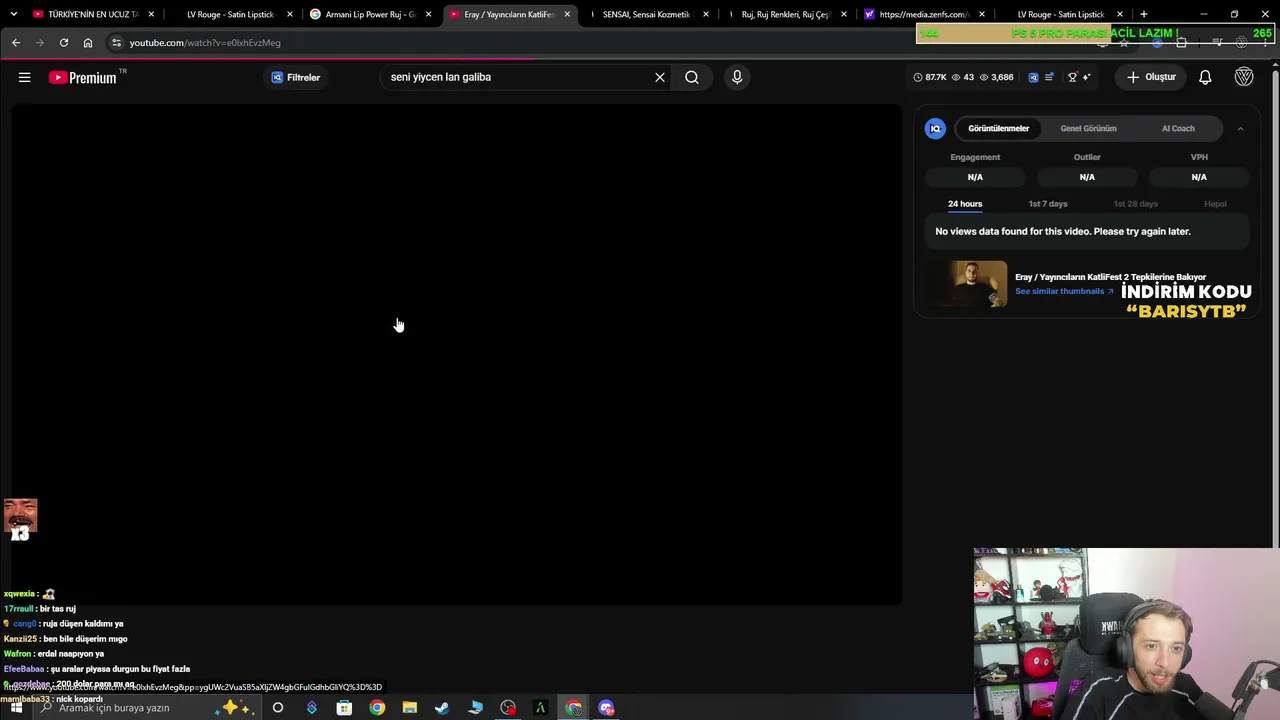Switch to the Armani Lip Power Ruj tab
1280x720 pixels.
(370, 14)
